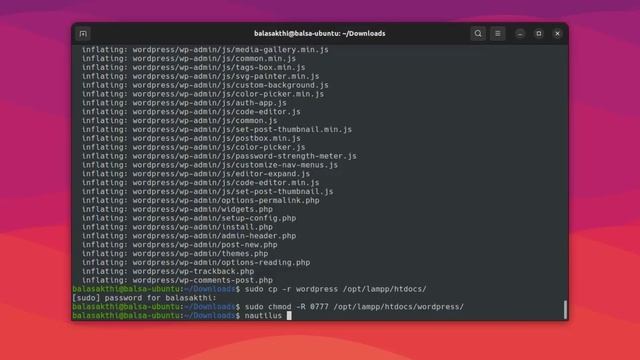Click the wp-admin/widgets.php output line
Image resolution: width=640 pixels, height=360 pixels.
click(177, 209)
